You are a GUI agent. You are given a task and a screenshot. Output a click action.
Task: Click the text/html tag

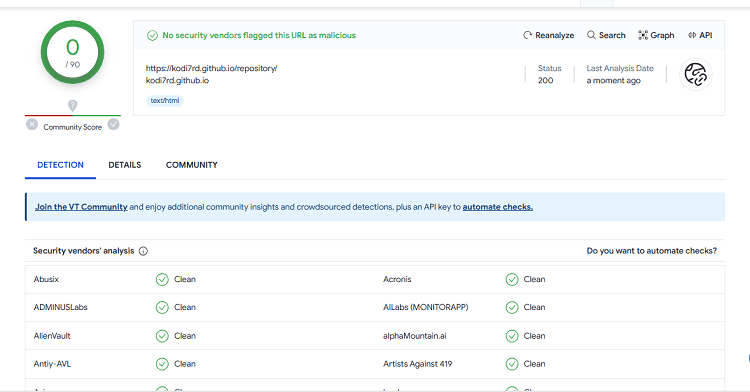click(x=165, y=101)
